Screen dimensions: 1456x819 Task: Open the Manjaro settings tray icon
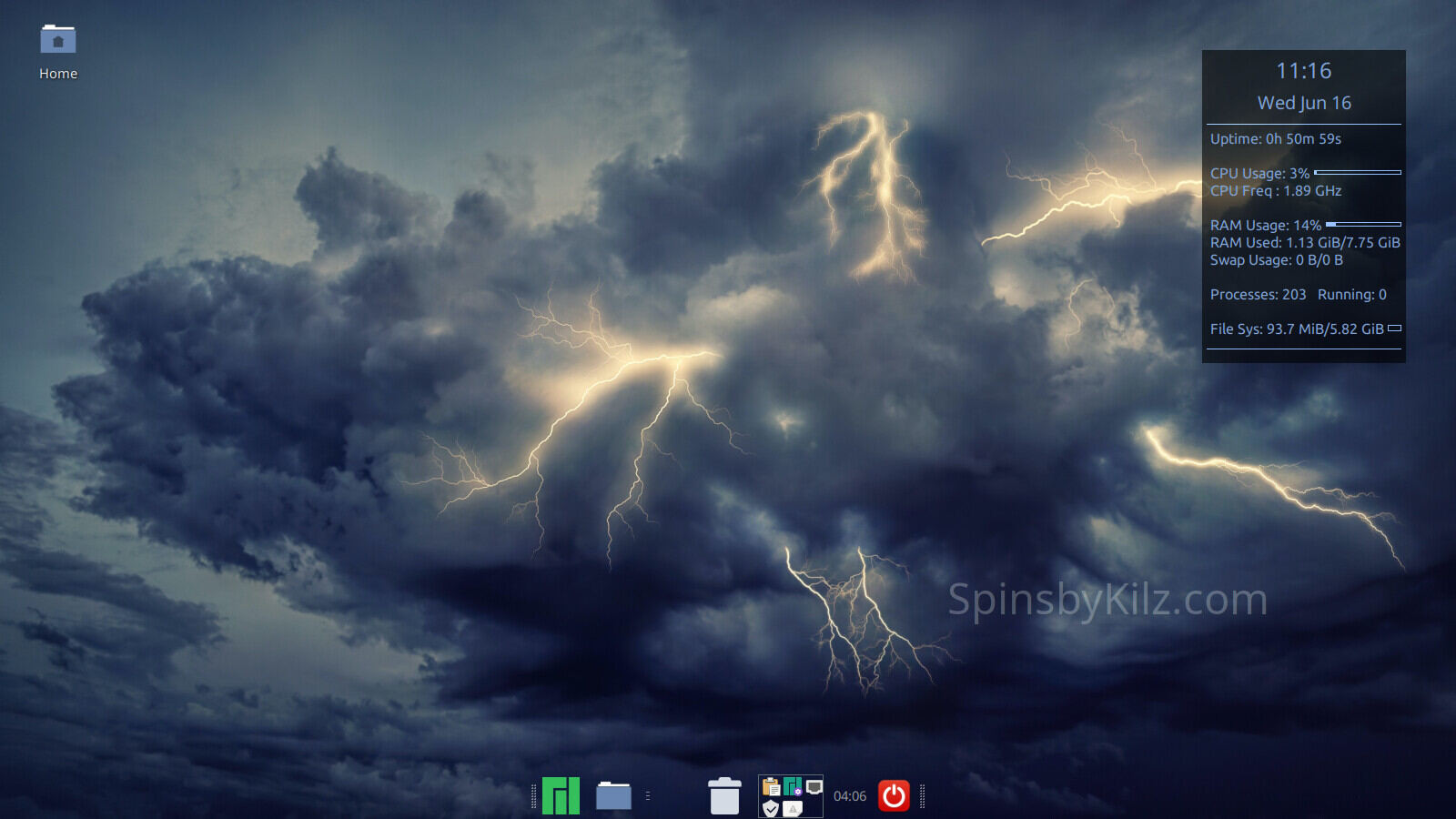click(x=793, y=786)
